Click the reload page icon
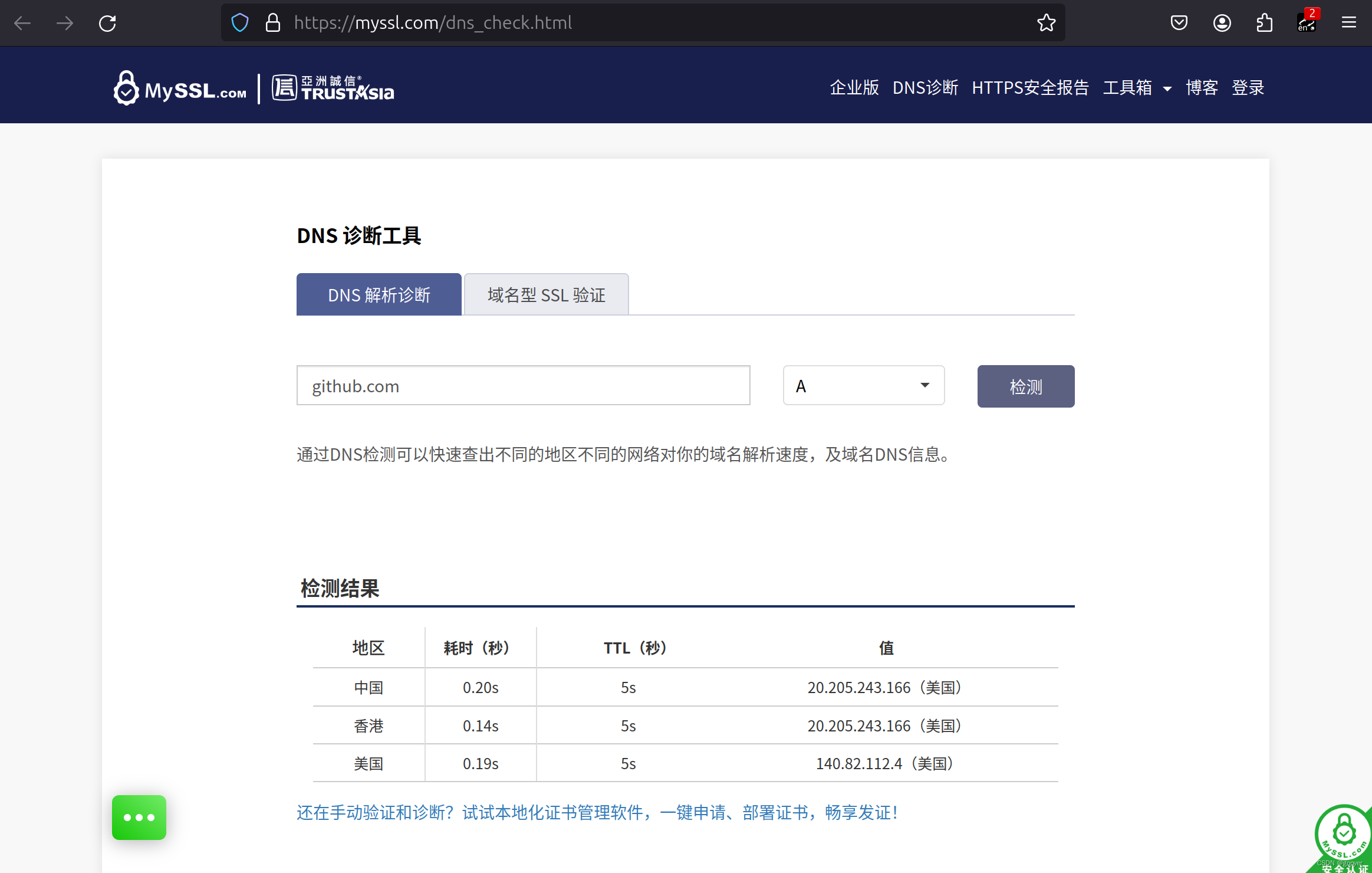This screenshot has height=873, width=1372. click(x=107, y=22)
